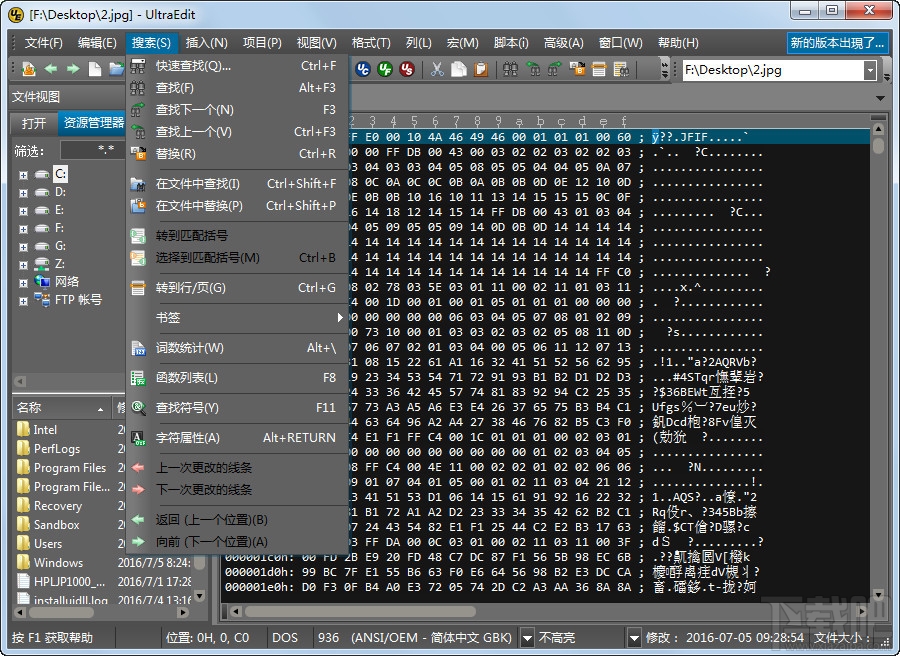Launch UltraSentry via the red US icon
This screenshot has width=900, height=656.
407,69
